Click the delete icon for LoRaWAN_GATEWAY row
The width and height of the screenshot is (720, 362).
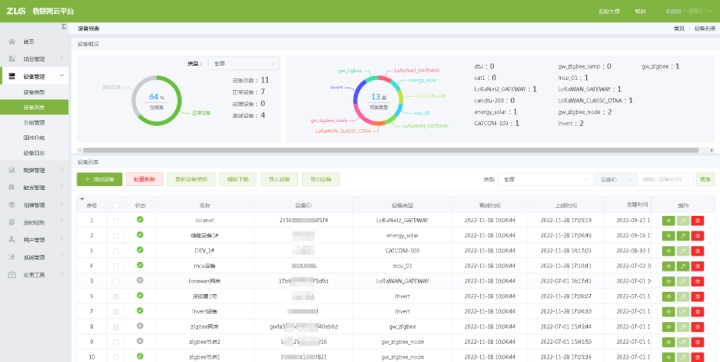pos(697,282)
